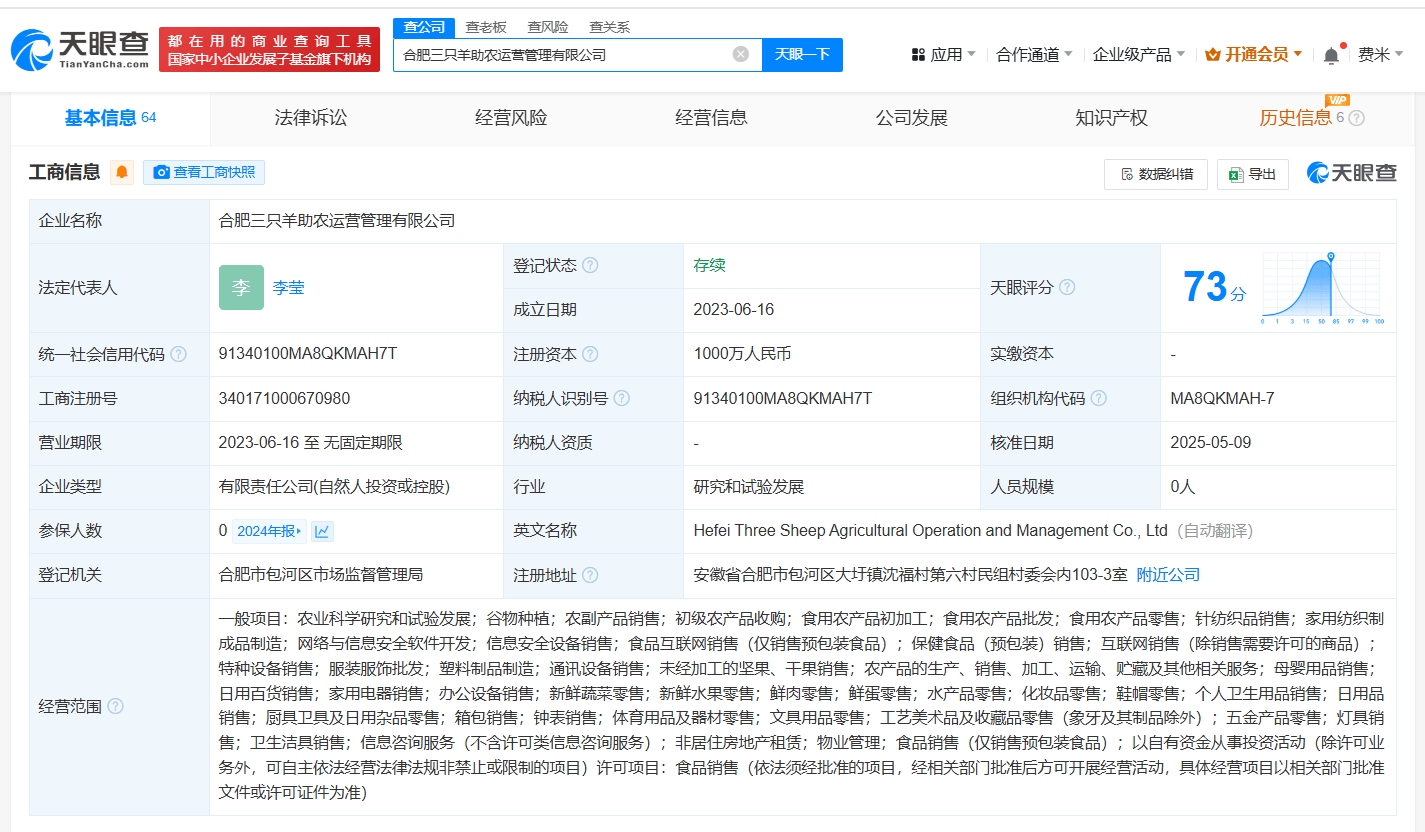Click the 导出 export button
This screenshot has width=1425, height=832.
tap(1252, 174)
